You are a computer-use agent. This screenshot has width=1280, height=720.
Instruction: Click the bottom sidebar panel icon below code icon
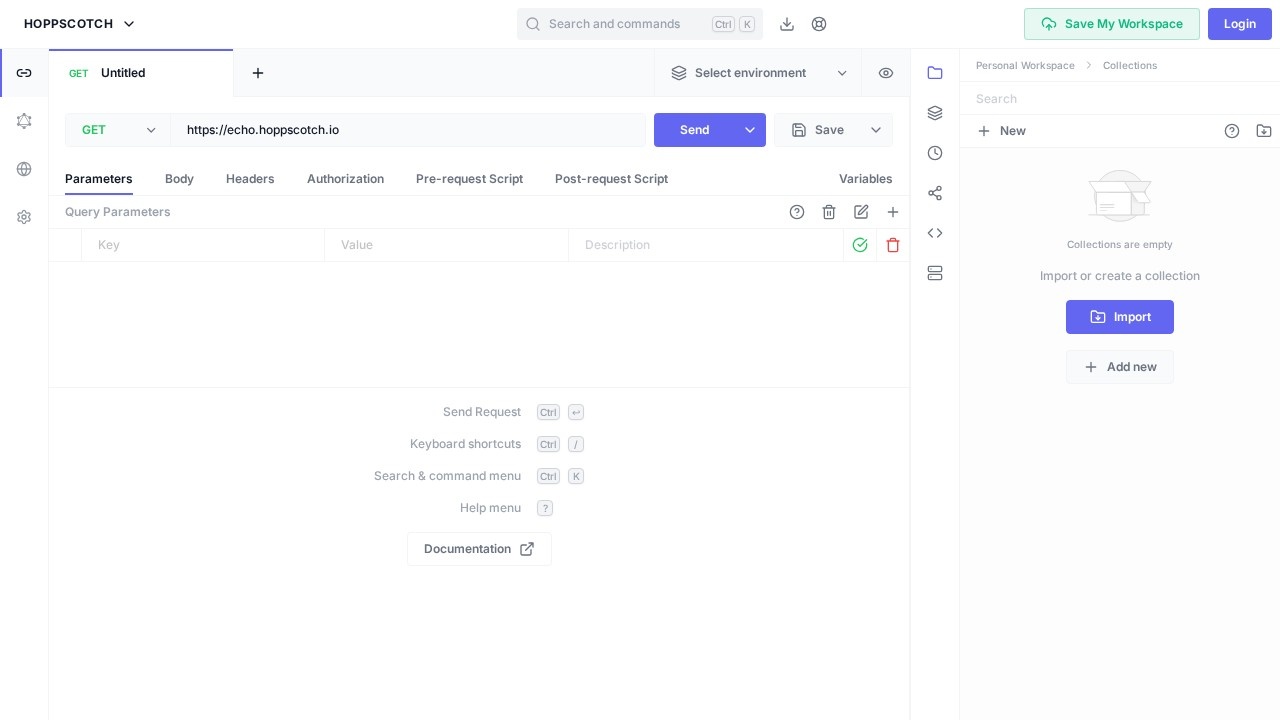coord(935,273)
